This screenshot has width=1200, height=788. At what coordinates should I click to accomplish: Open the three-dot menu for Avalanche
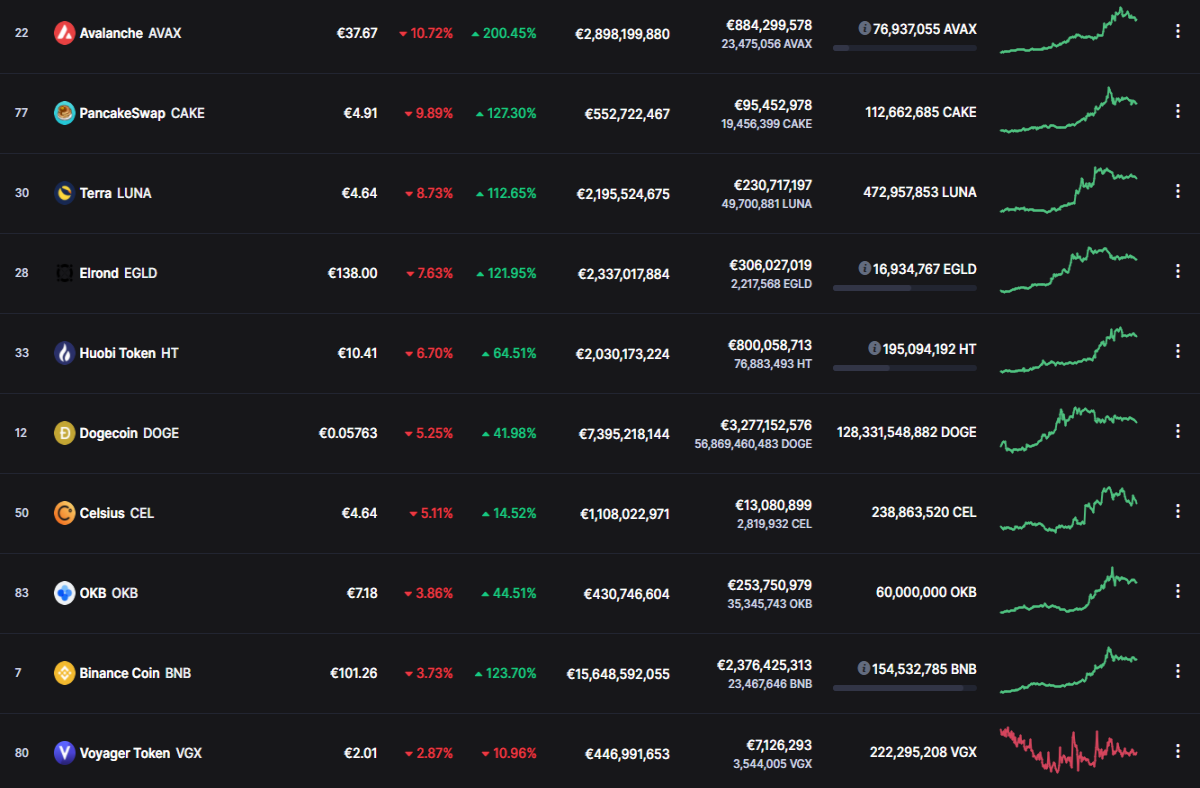1177,32
